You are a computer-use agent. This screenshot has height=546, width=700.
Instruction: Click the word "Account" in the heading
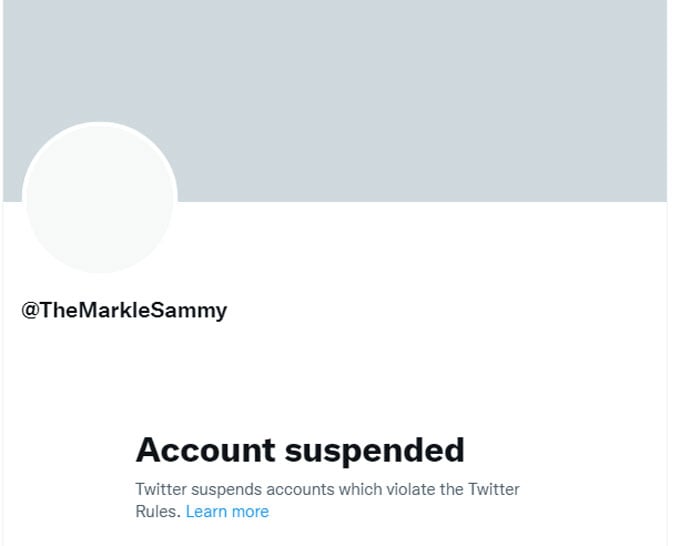coord(205,450)
